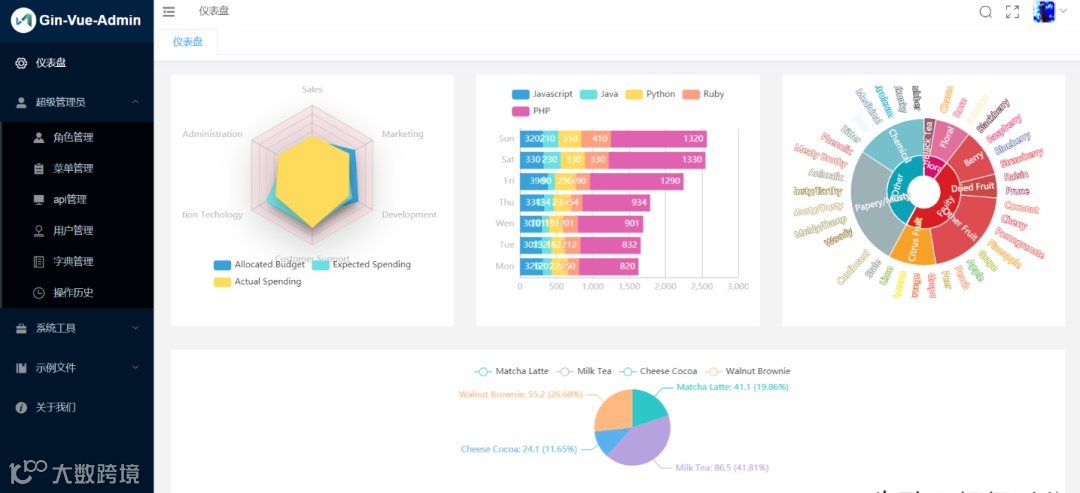The width and height of the screenshot is (1080, 493).
Task: Click the Milk Tea pie slice
Action: point(644,444)
